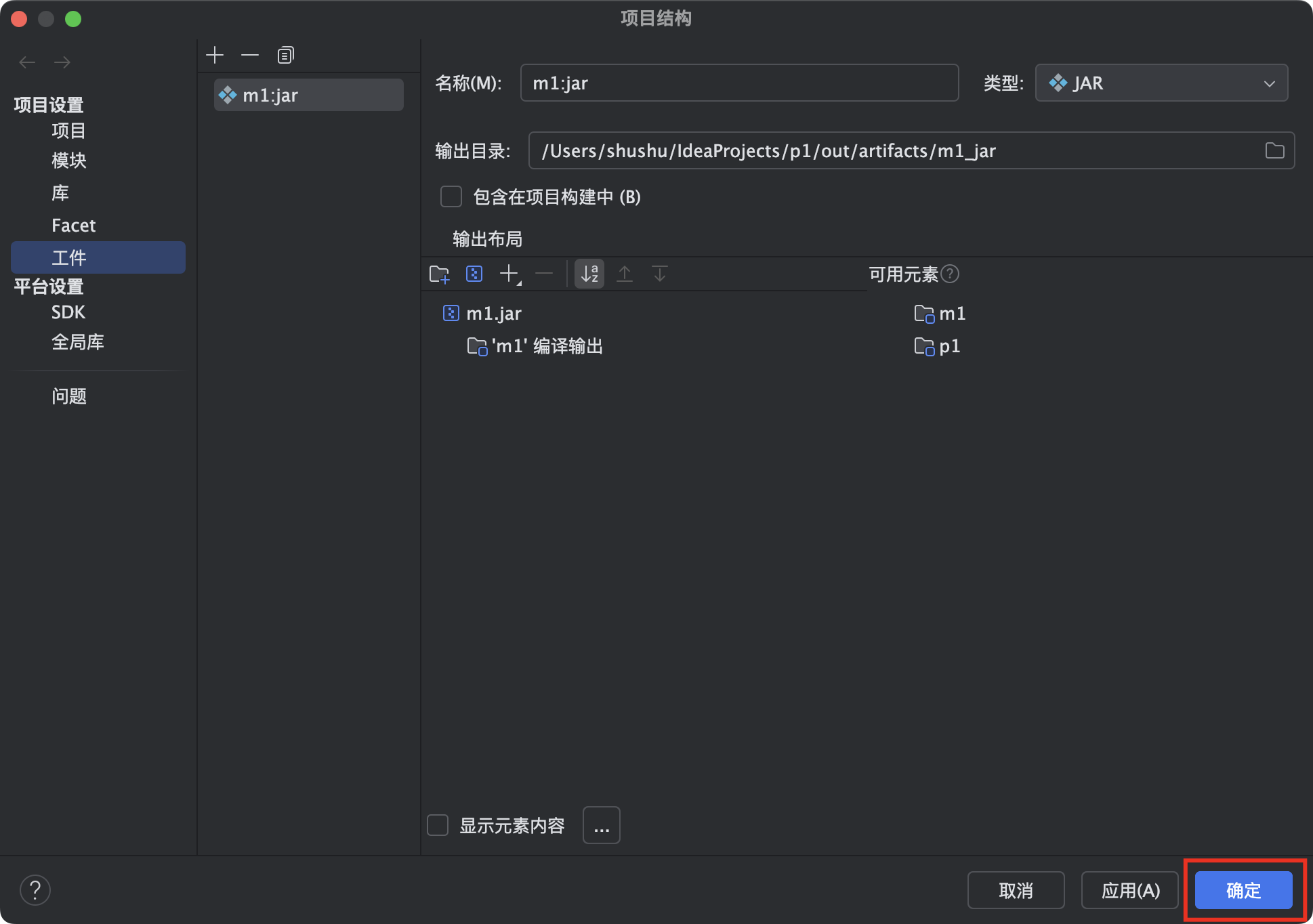Open add copy of dropdown plus icon
The height and width of the screenshot is (924, 1313).
click(509, 274)
